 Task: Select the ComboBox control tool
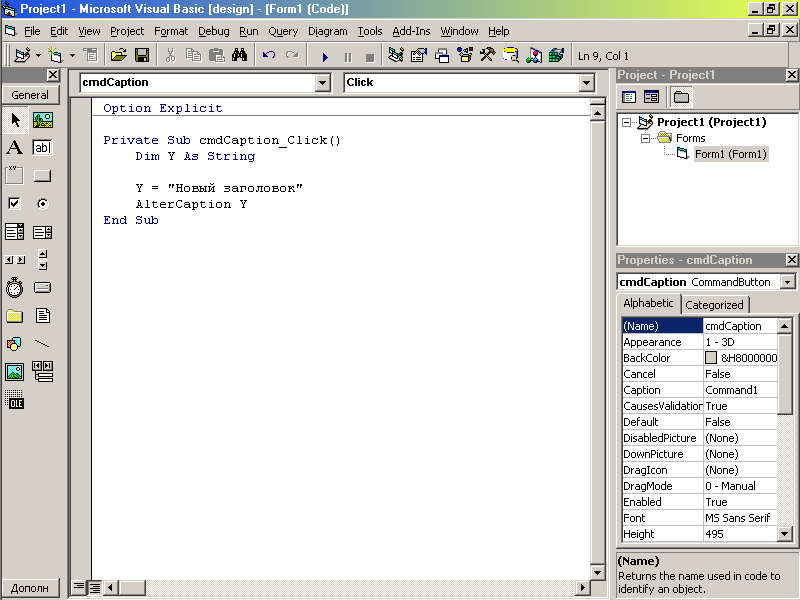click(15, 232)
